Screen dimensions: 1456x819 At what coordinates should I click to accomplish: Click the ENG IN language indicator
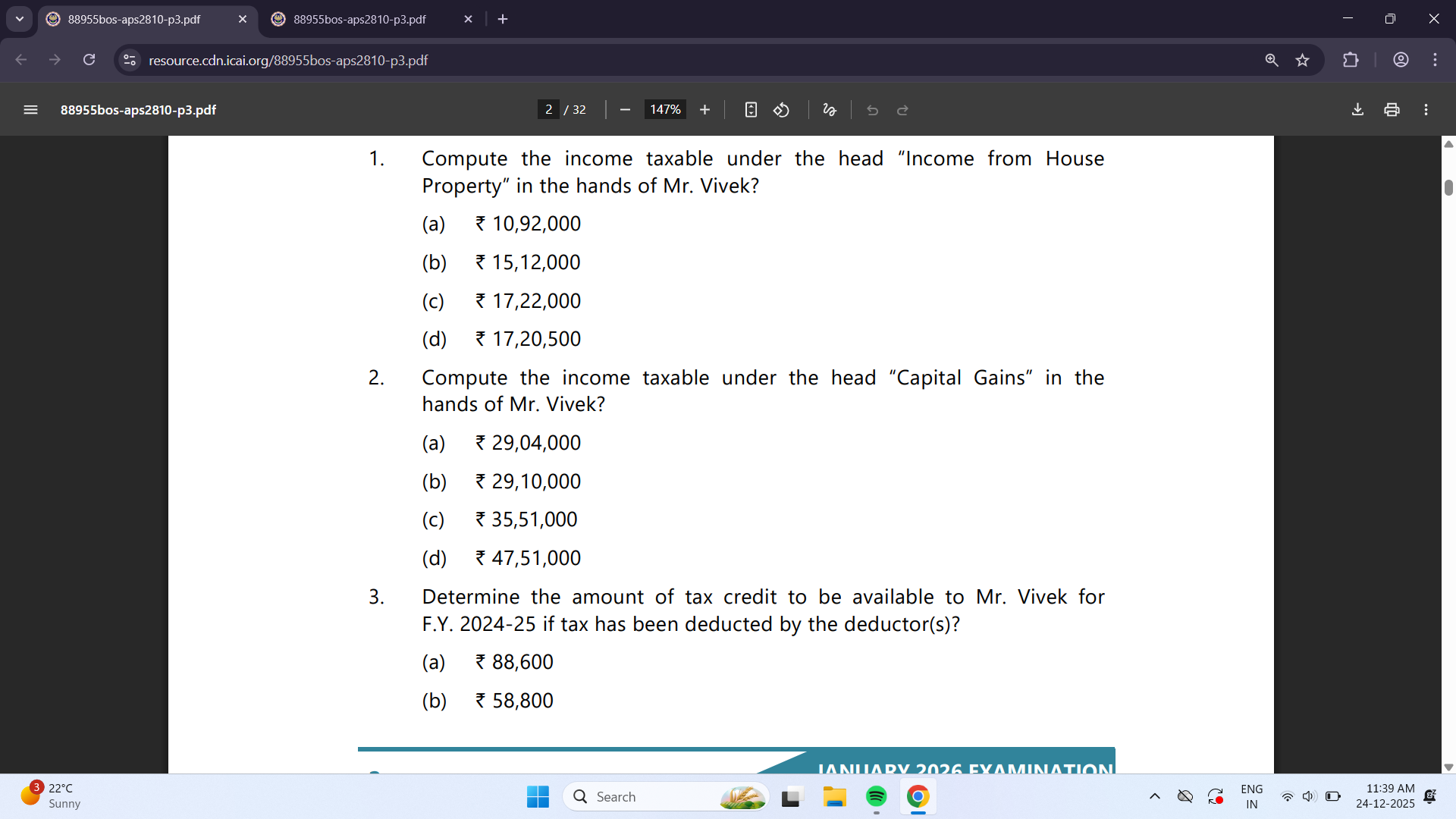pos(1251,796)
